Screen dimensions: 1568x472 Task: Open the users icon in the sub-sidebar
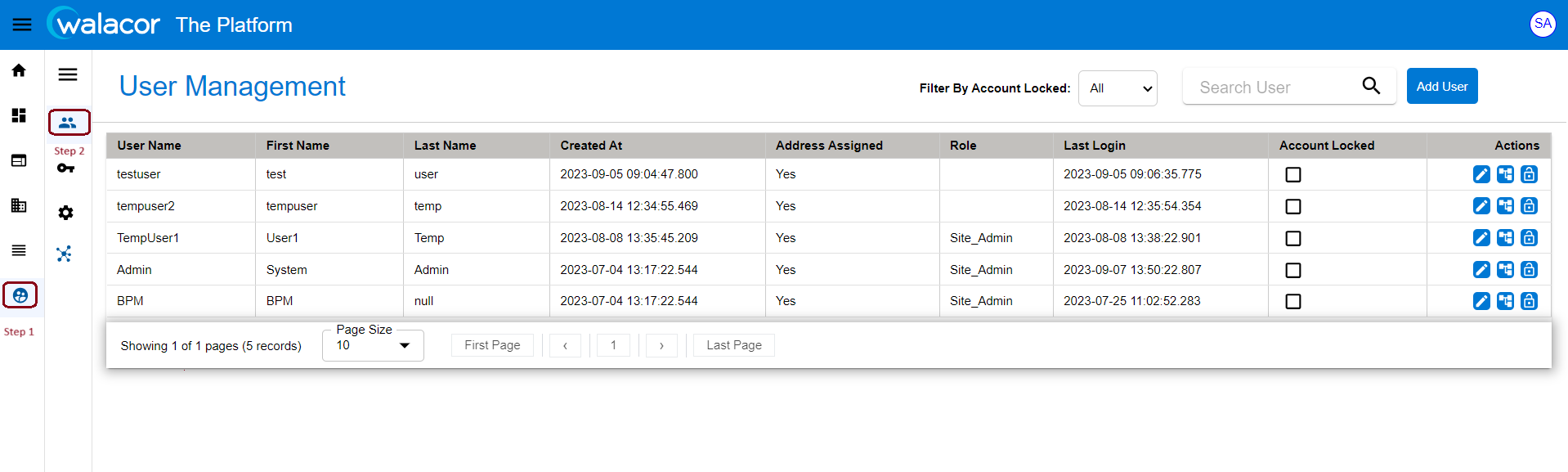[68, 123]
